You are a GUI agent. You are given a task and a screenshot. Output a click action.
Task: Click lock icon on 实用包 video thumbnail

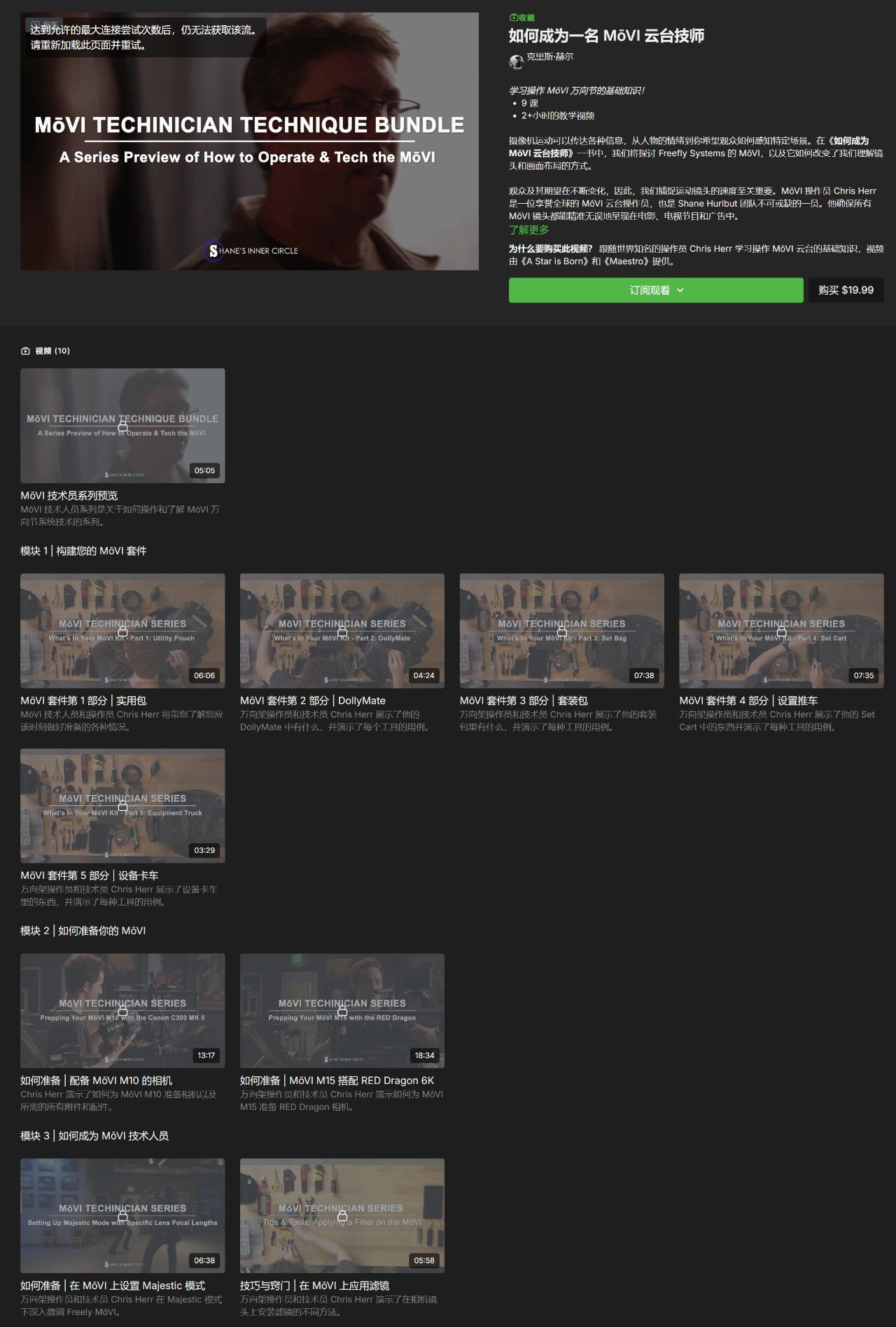coord(122,631)
